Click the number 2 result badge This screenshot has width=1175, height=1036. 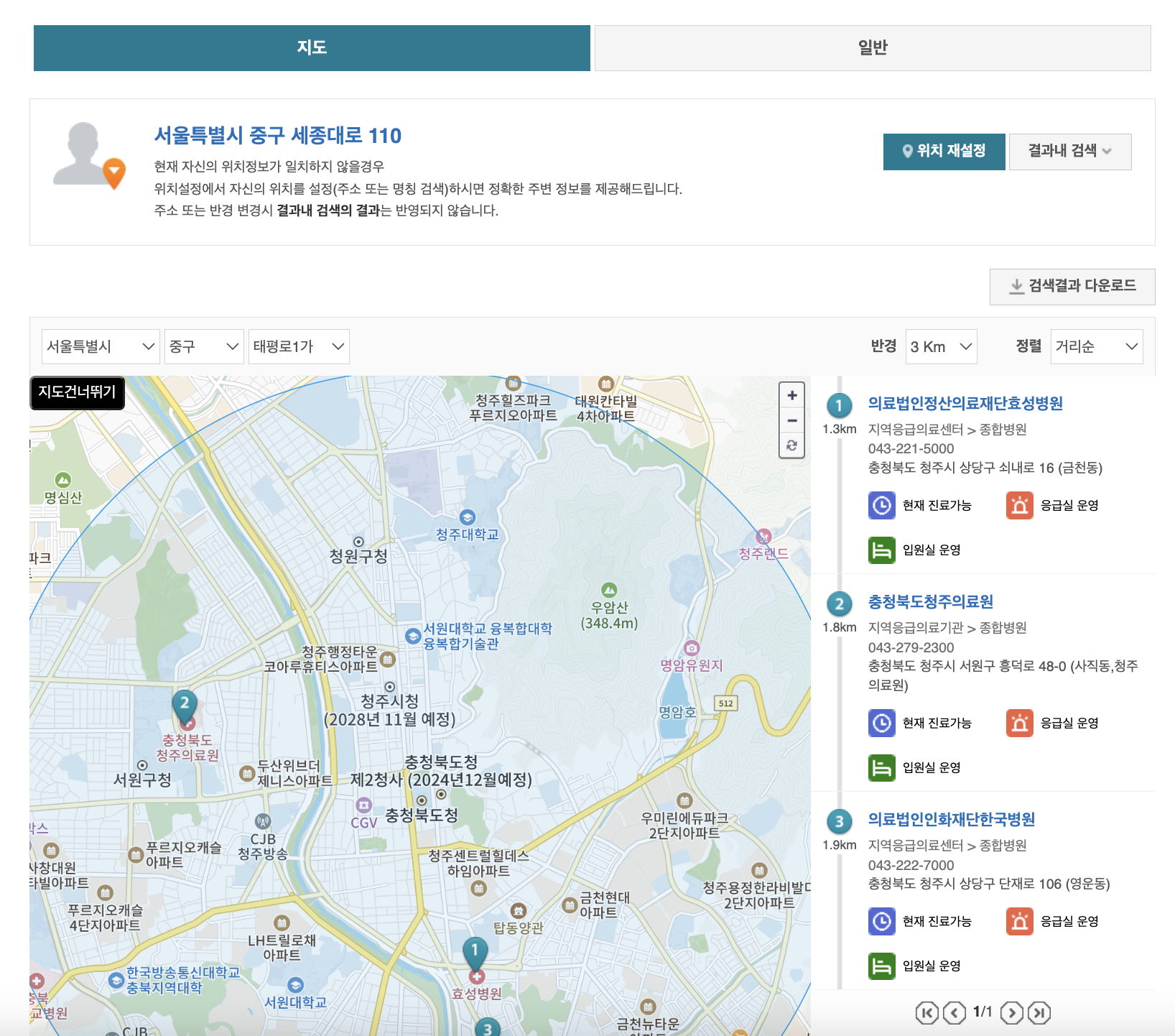pos(839,604)
